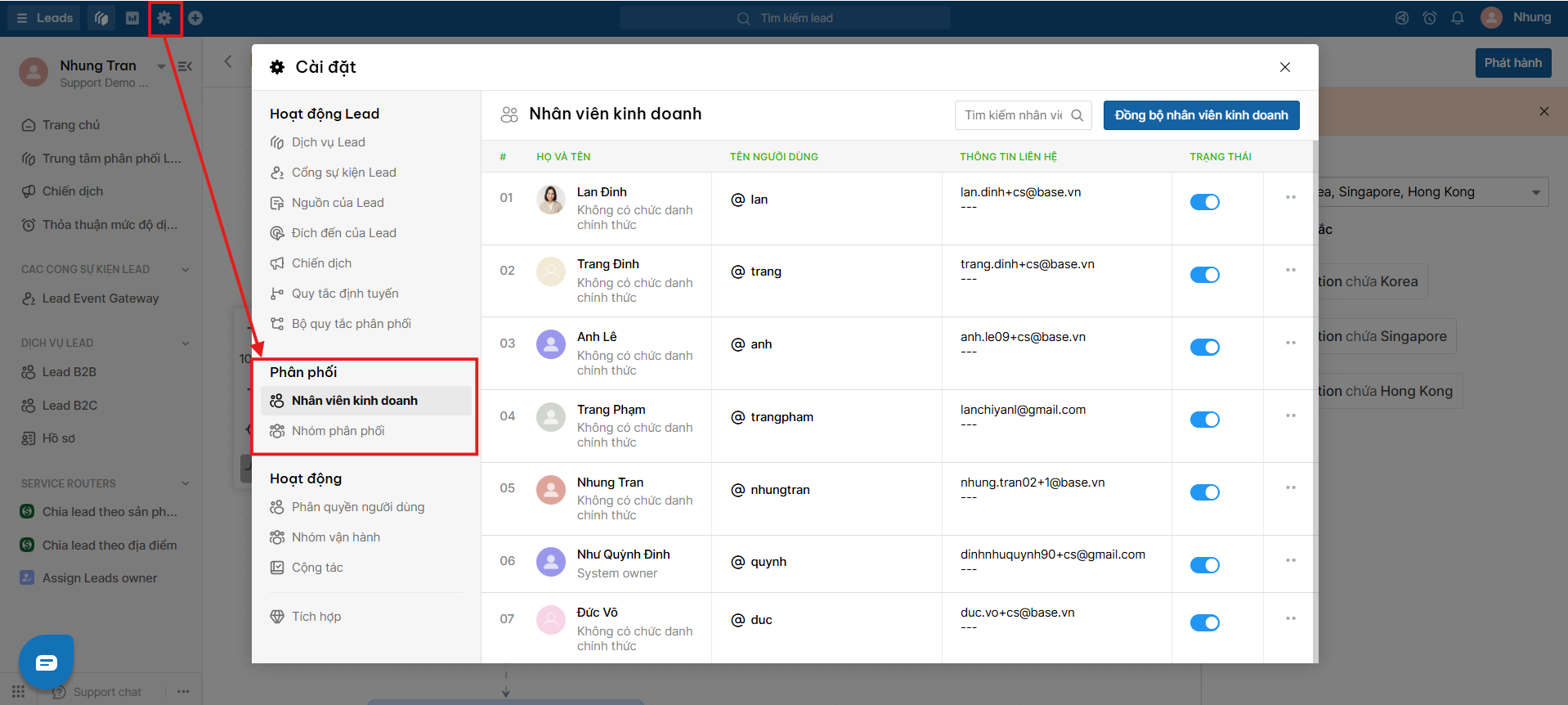This screenshot has width=1568, height=705.
Task: Click the Phát hành button
Action: (x=1513, y=63)
